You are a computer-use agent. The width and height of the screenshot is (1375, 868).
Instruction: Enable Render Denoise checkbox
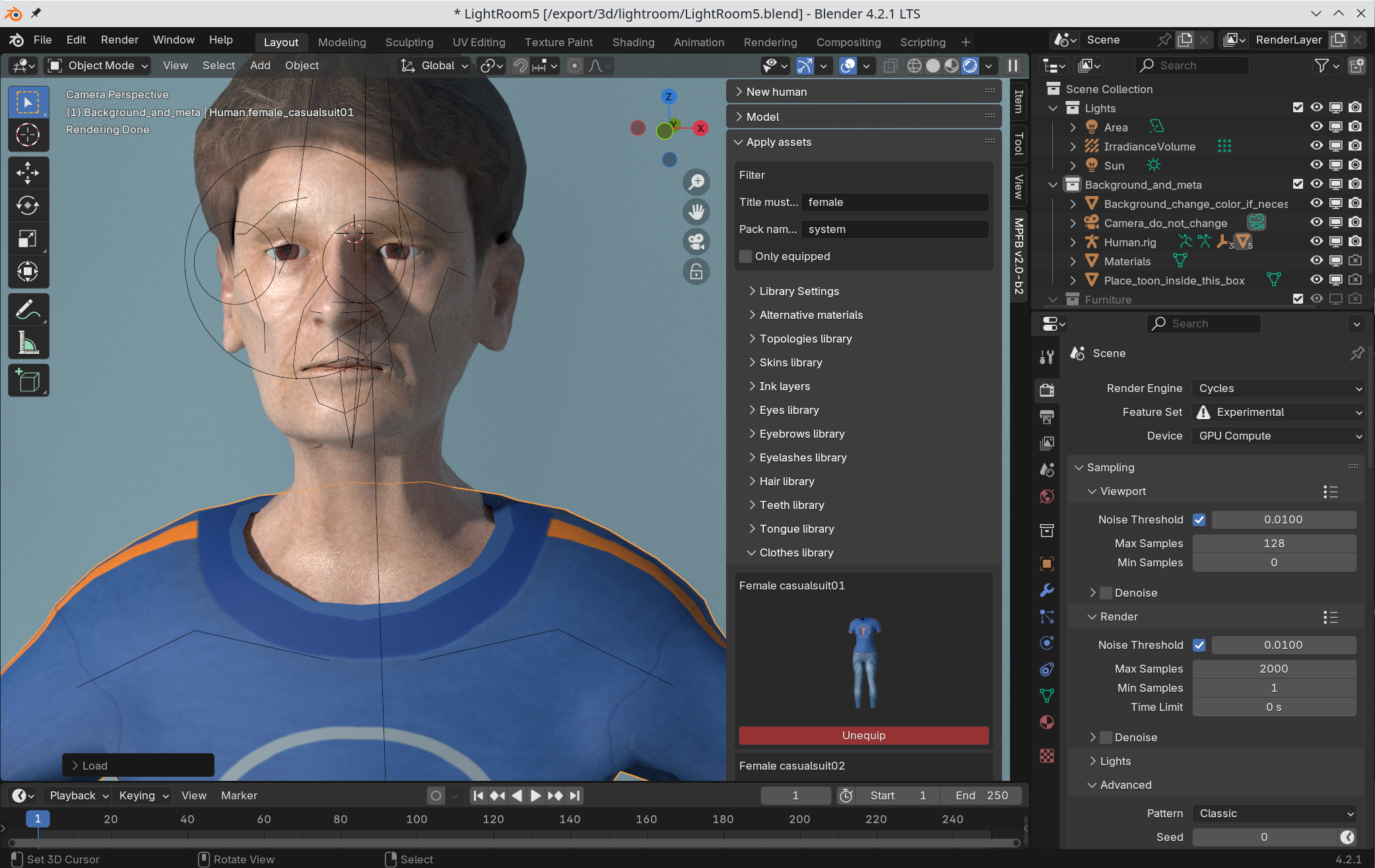tap(1106, 737)
